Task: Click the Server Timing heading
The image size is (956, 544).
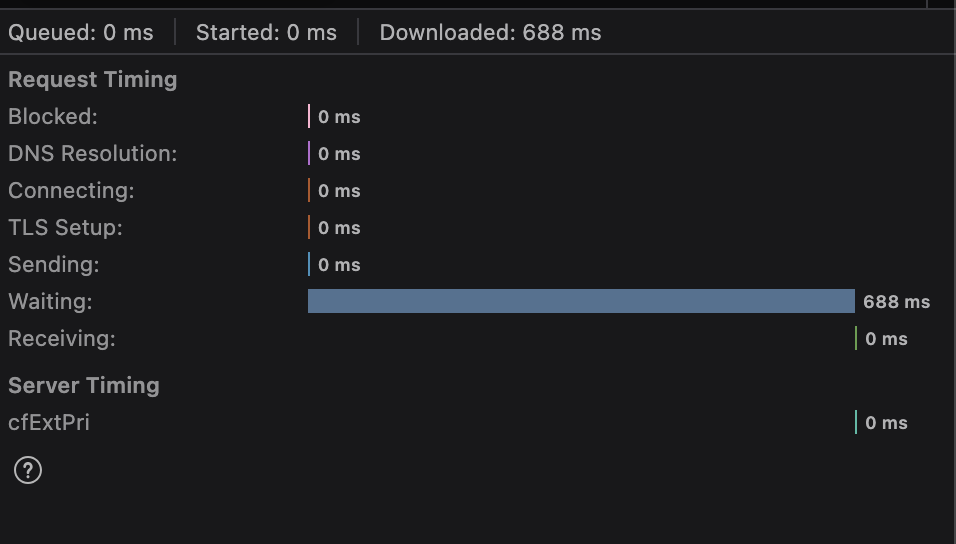Action: point(84,385)
